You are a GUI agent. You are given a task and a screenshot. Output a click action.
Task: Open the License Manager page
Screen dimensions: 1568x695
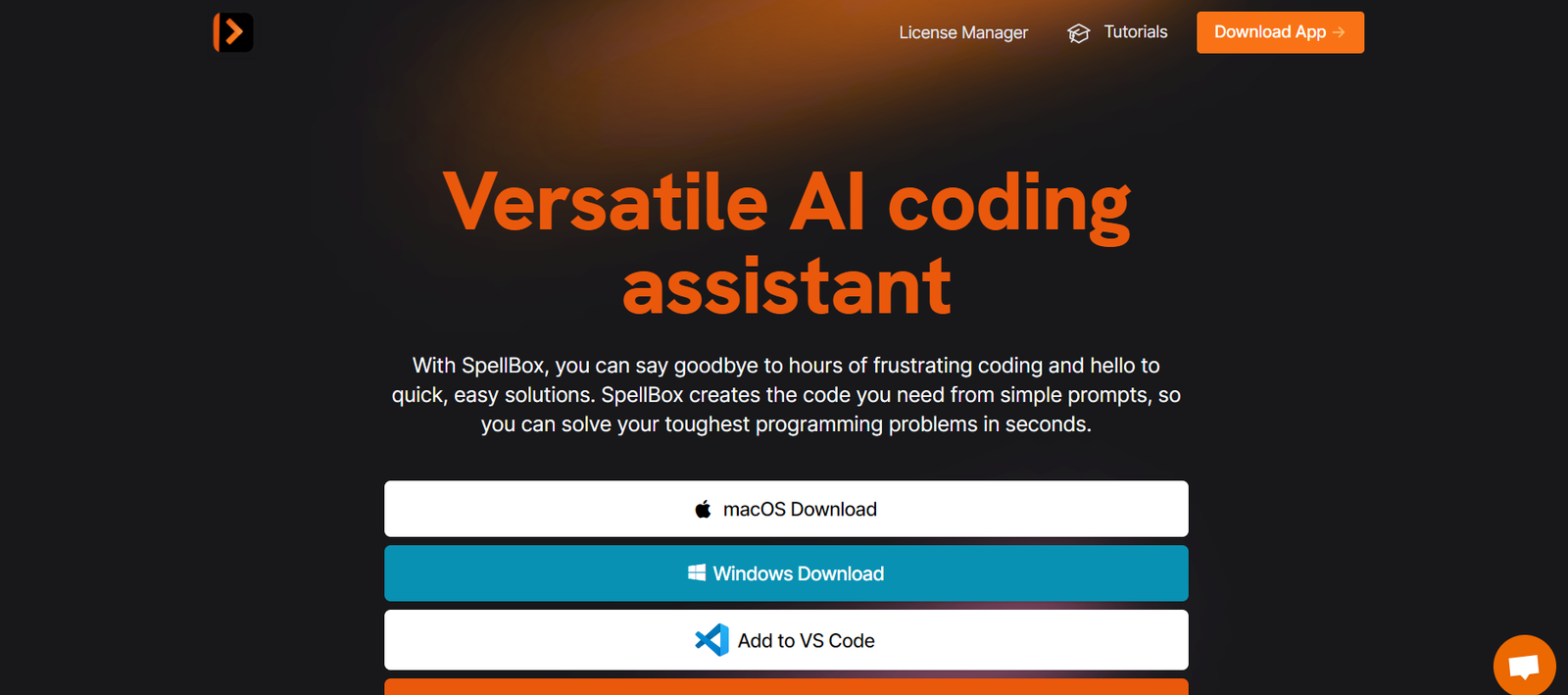[963, 32]
